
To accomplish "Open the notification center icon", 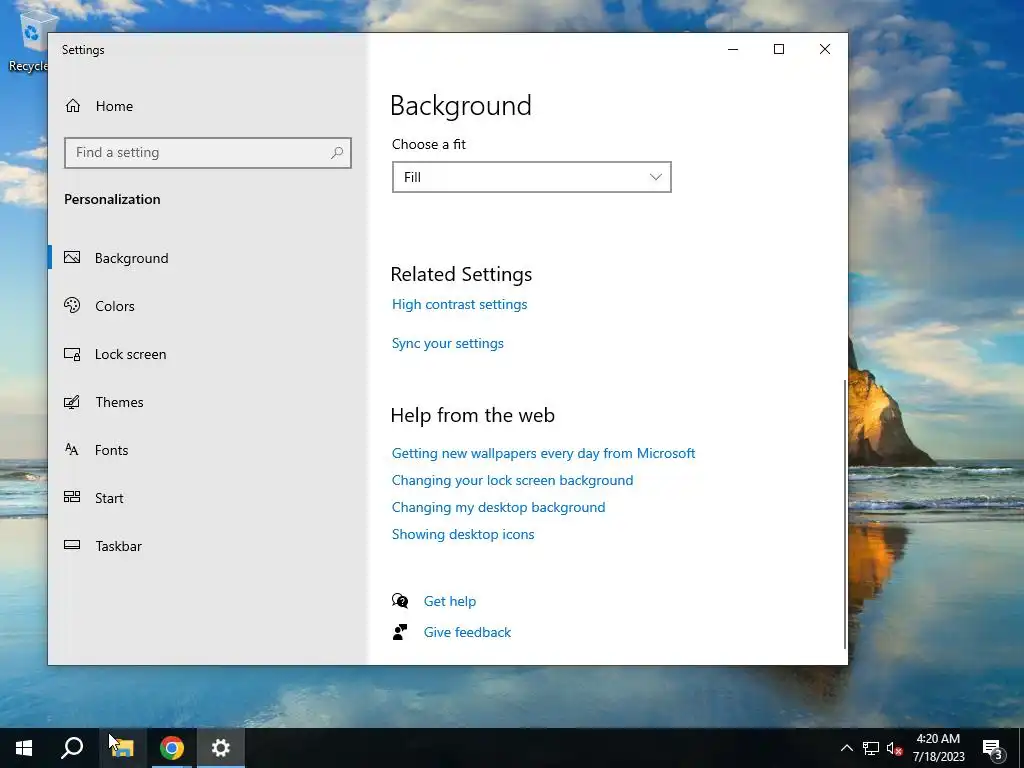I will click(993, 748).
